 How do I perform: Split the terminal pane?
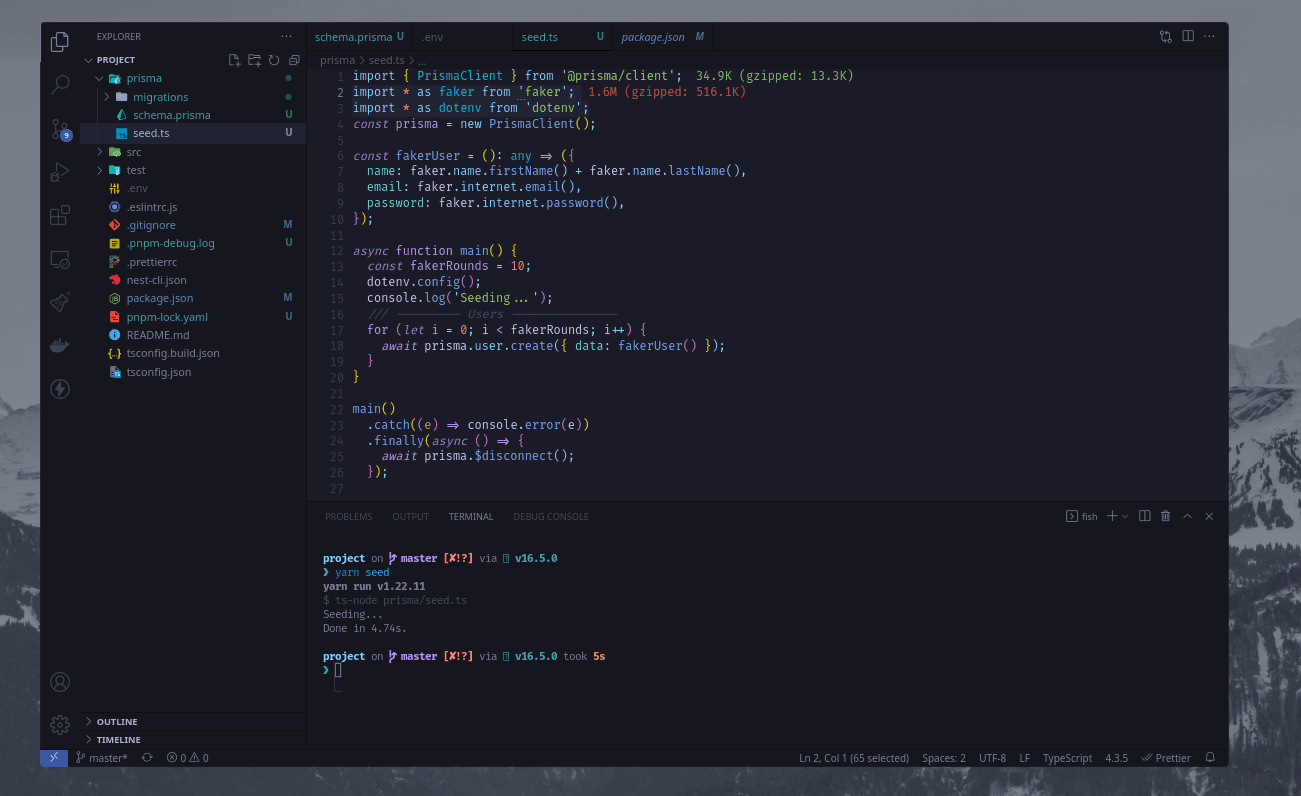pos(1145,516)
